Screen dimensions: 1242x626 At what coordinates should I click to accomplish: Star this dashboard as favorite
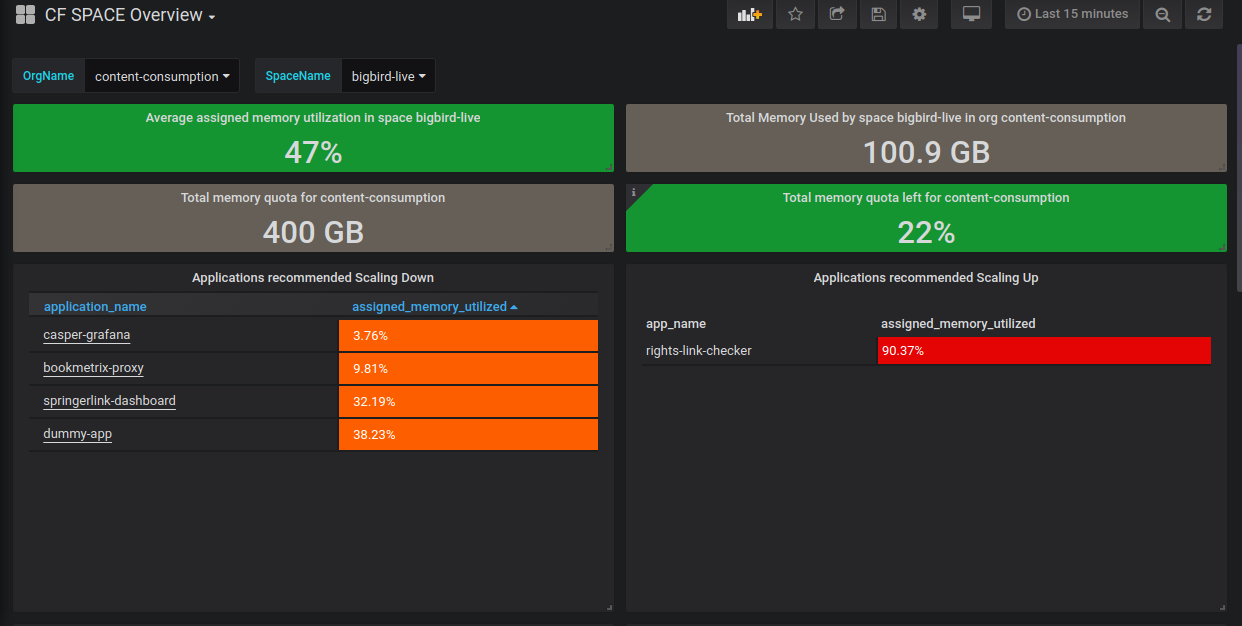click(795, 14)
